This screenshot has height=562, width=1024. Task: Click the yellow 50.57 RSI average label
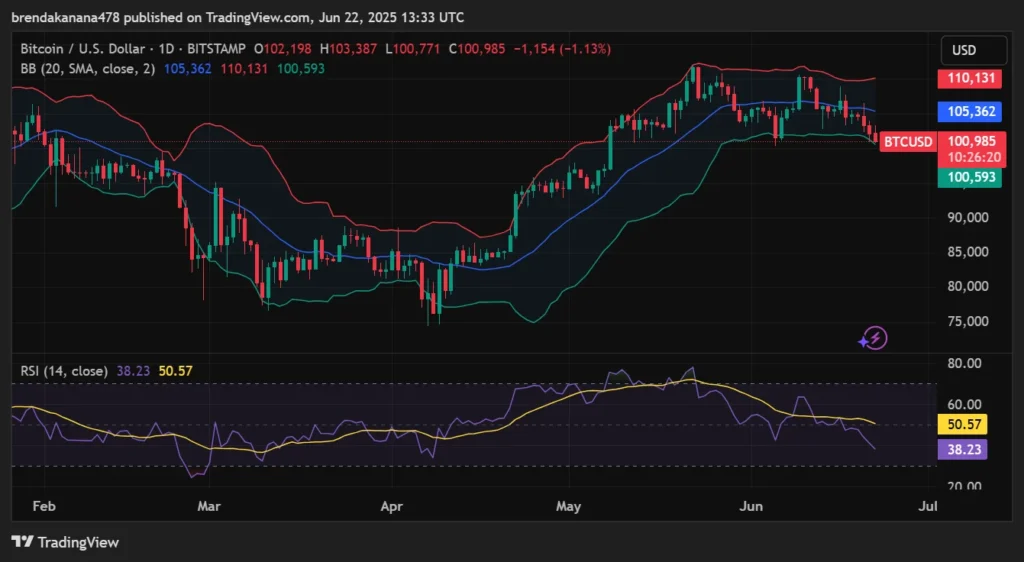(x=963, y=424)
